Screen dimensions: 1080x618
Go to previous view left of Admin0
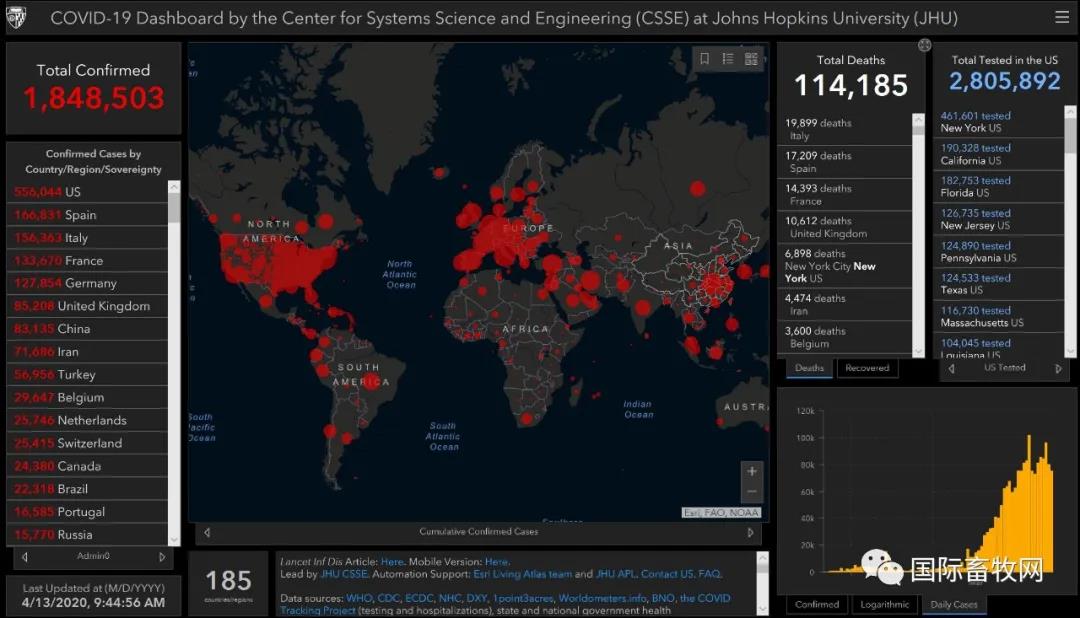click(25, 557)
